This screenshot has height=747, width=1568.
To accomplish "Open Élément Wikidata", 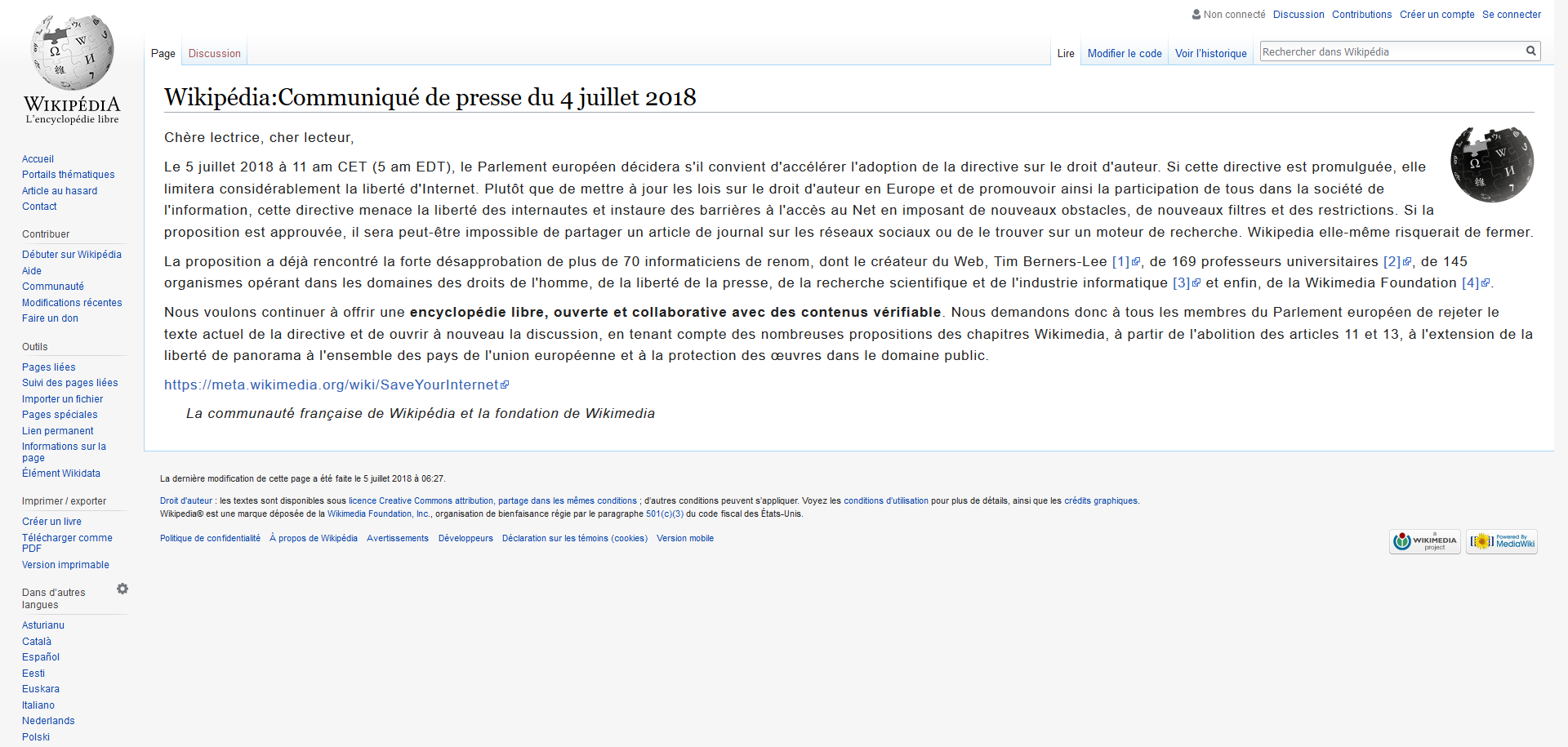I will coord(61,474).
